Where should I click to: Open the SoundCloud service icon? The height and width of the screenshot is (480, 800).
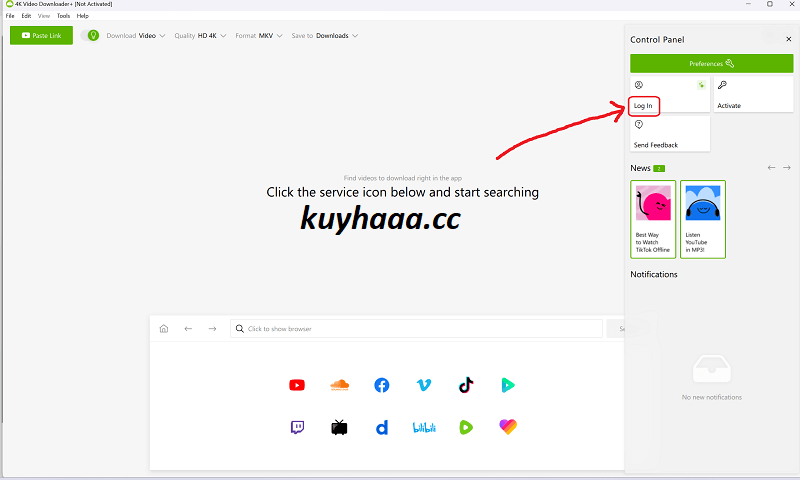pos(339,385)
